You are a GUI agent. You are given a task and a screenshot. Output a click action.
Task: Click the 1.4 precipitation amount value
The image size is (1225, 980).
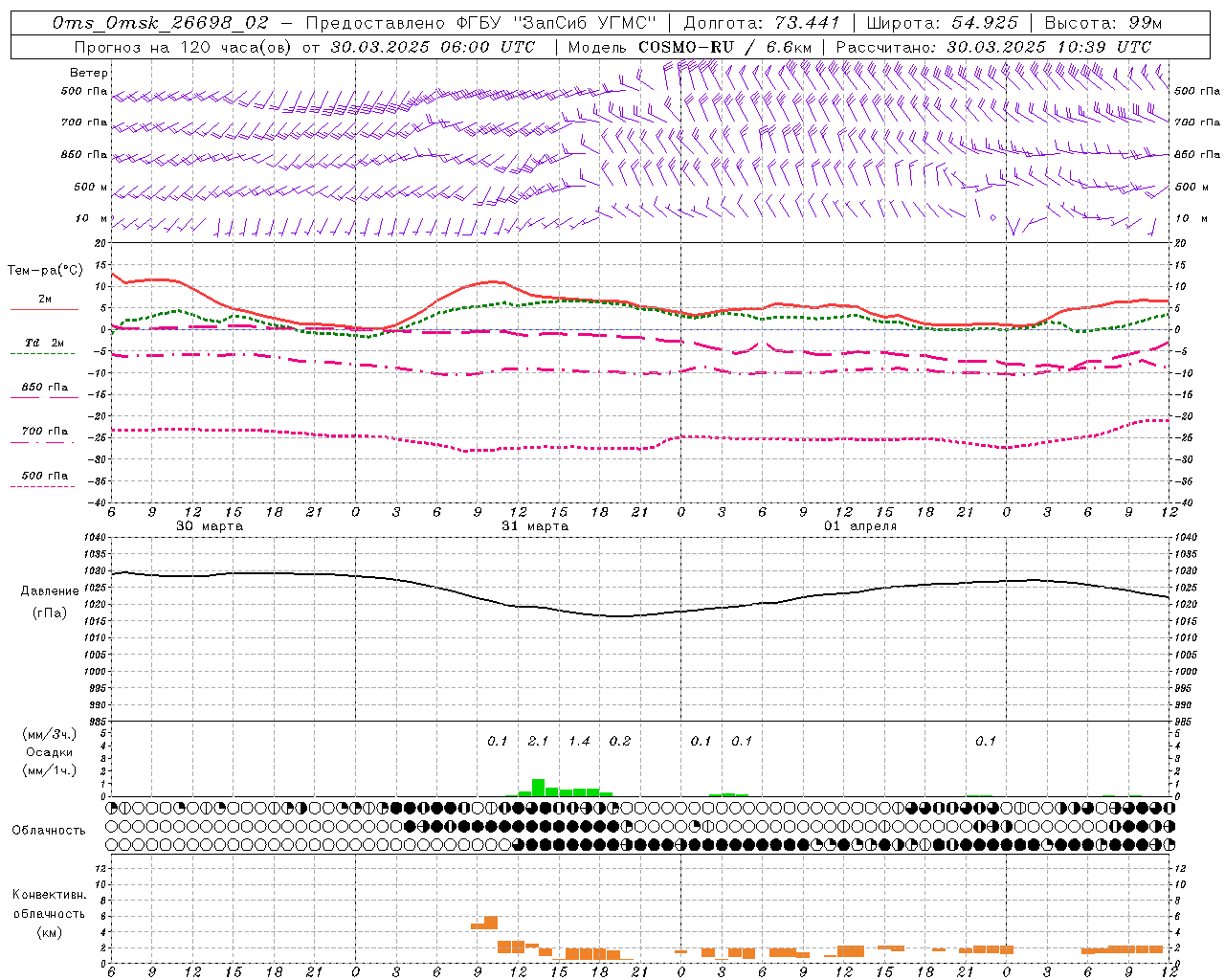point(579,741)
